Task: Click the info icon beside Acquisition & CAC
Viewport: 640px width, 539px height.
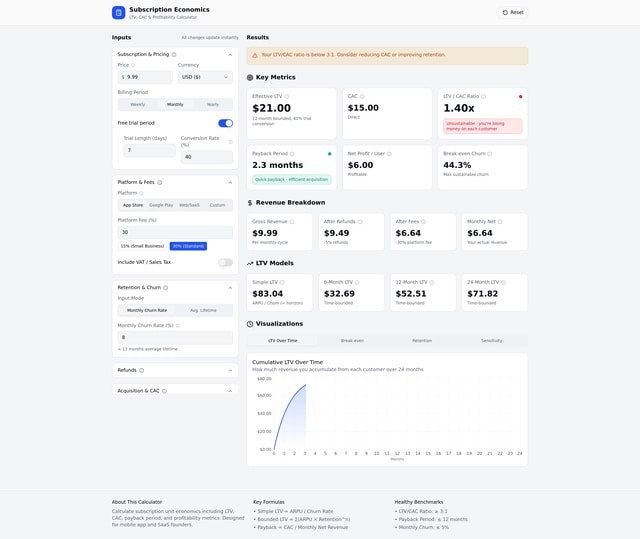Action: pos(164,391)
